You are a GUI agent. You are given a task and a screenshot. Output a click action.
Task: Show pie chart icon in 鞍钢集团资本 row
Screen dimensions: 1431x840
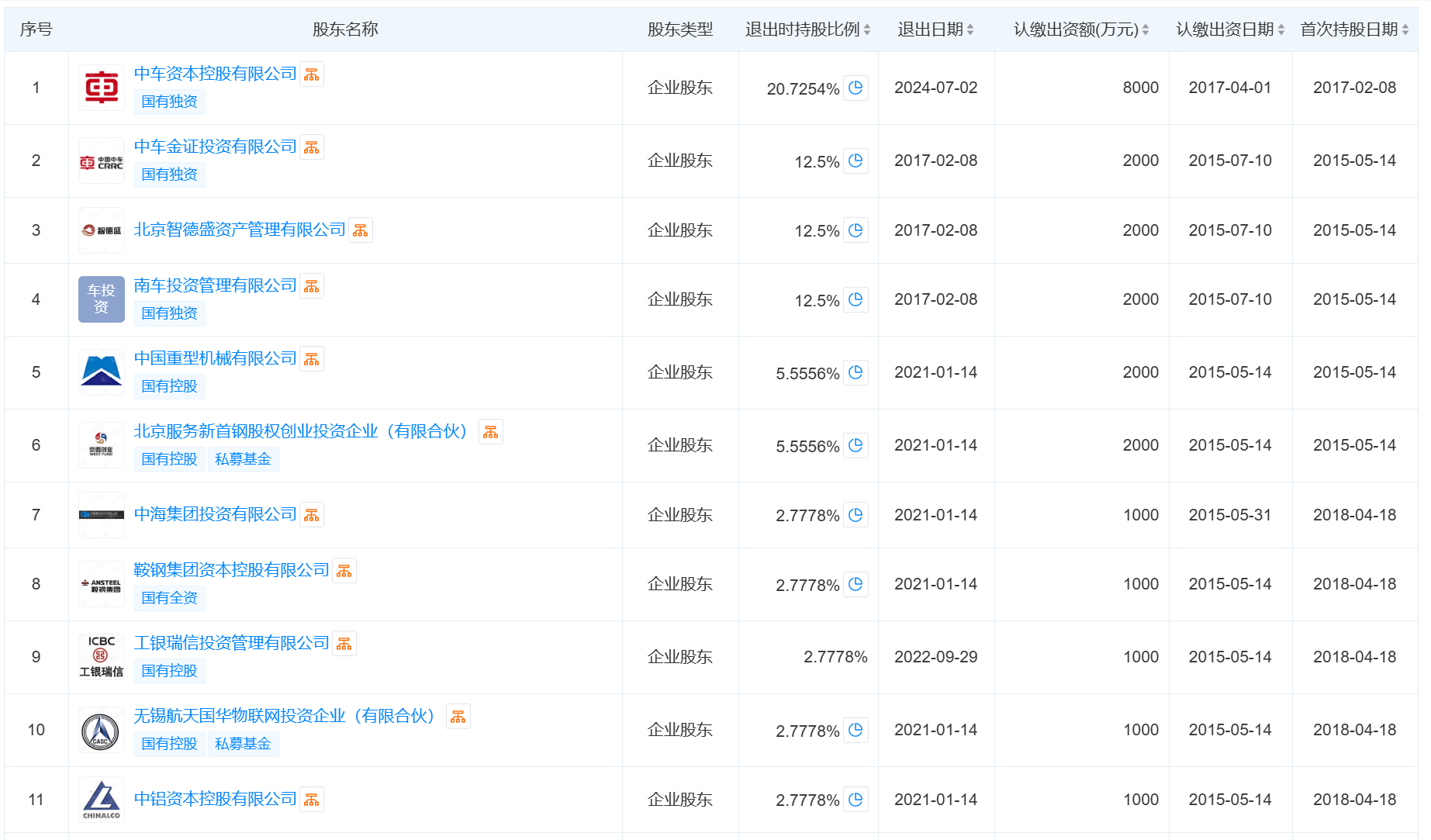(855, 584)
